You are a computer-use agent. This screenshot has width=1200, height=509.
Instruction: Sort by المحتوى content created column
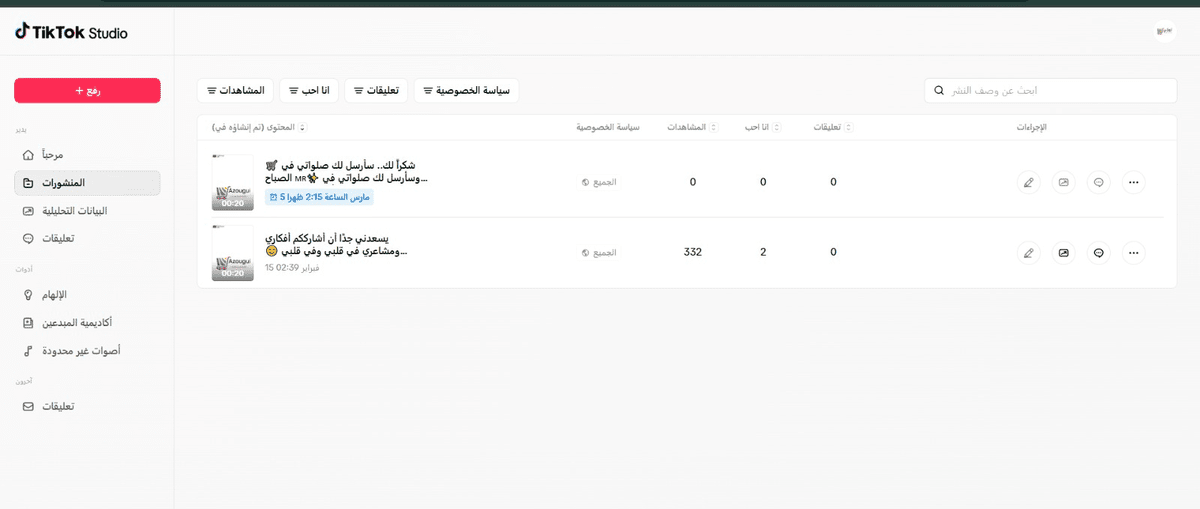260,128
